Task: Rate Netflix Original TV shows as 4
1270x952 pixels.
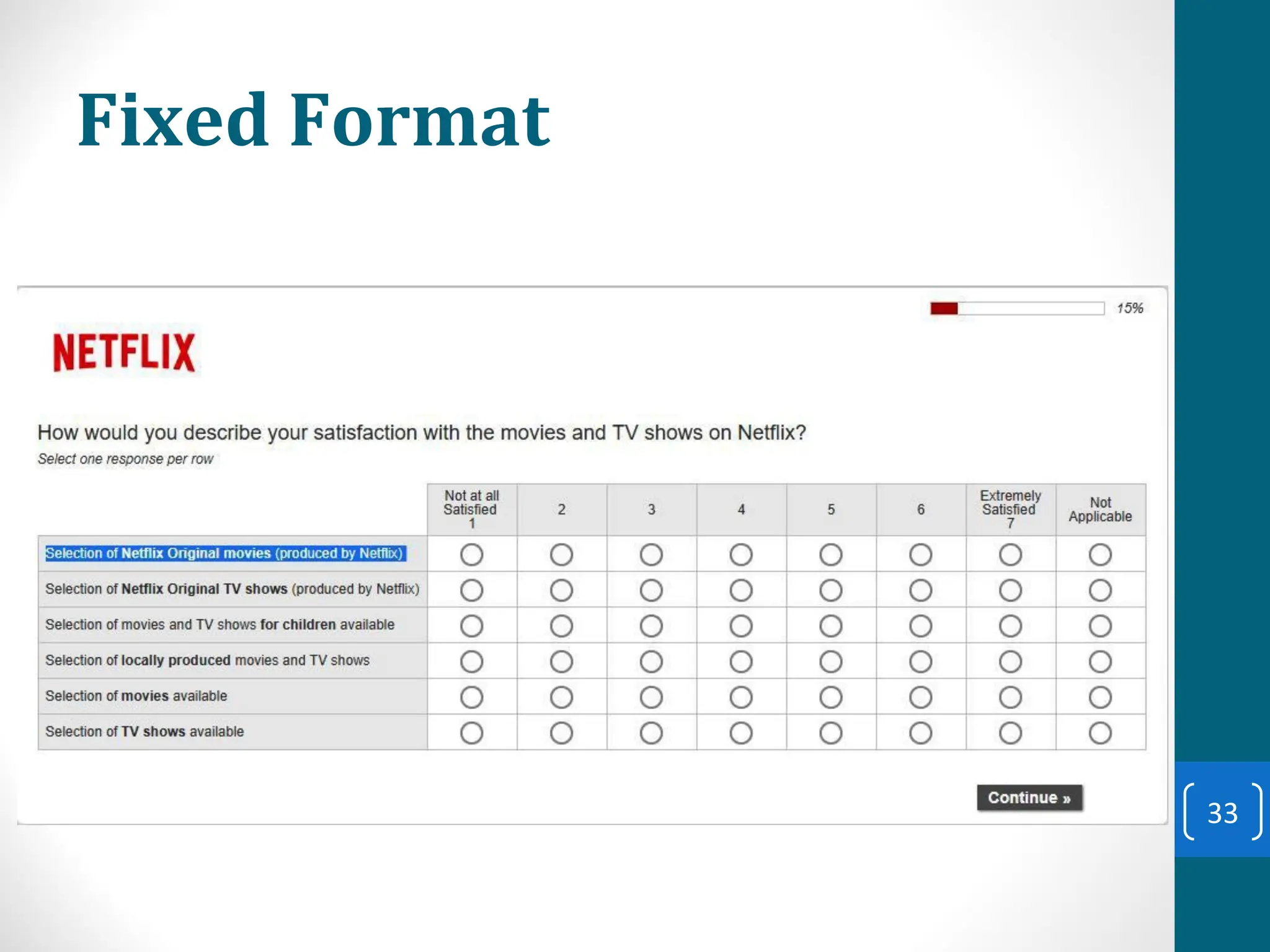Action: click(x=741, y=590)
